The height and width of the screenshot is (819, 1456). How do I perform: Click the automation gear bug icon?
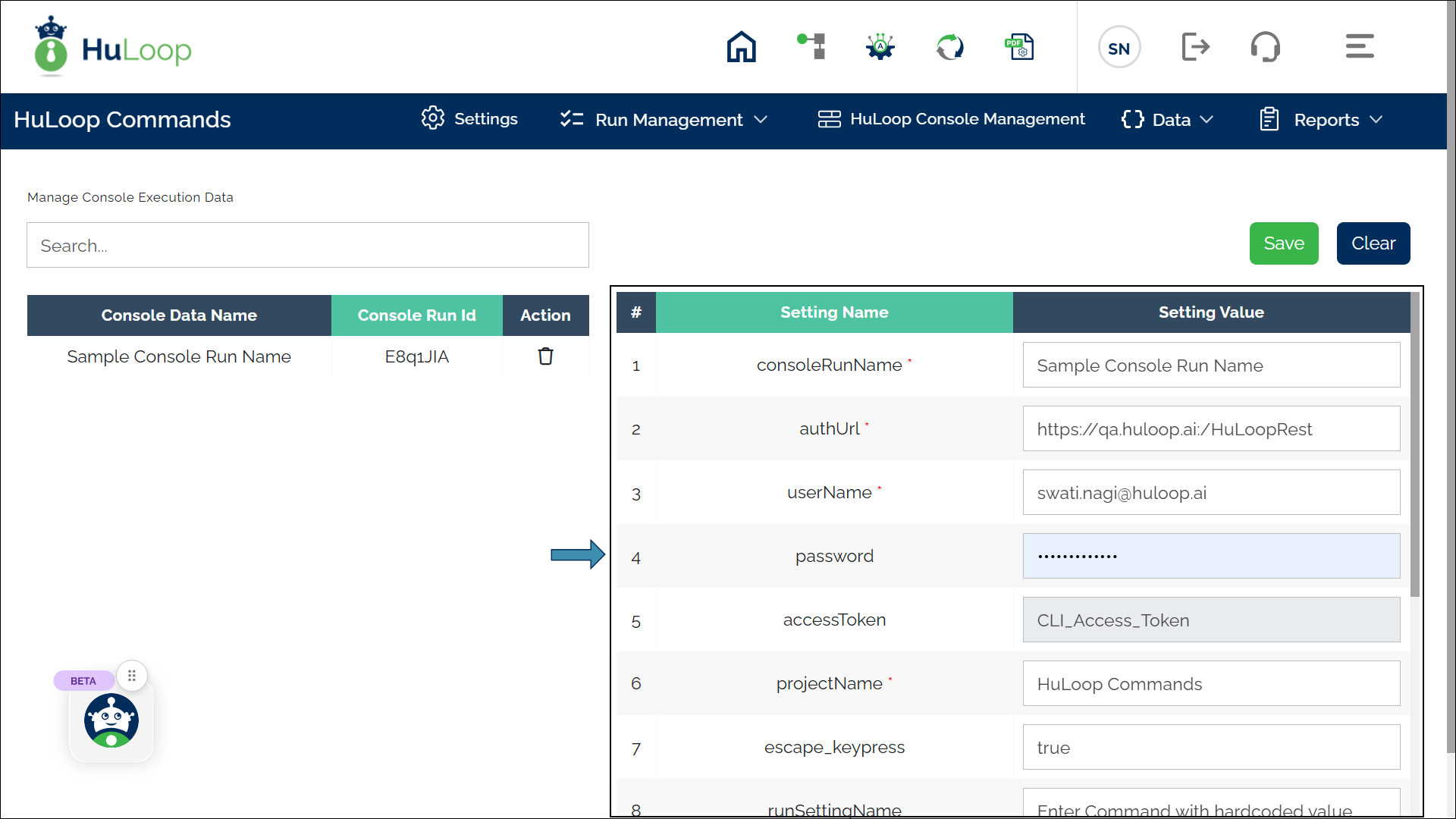click(880, 47)
